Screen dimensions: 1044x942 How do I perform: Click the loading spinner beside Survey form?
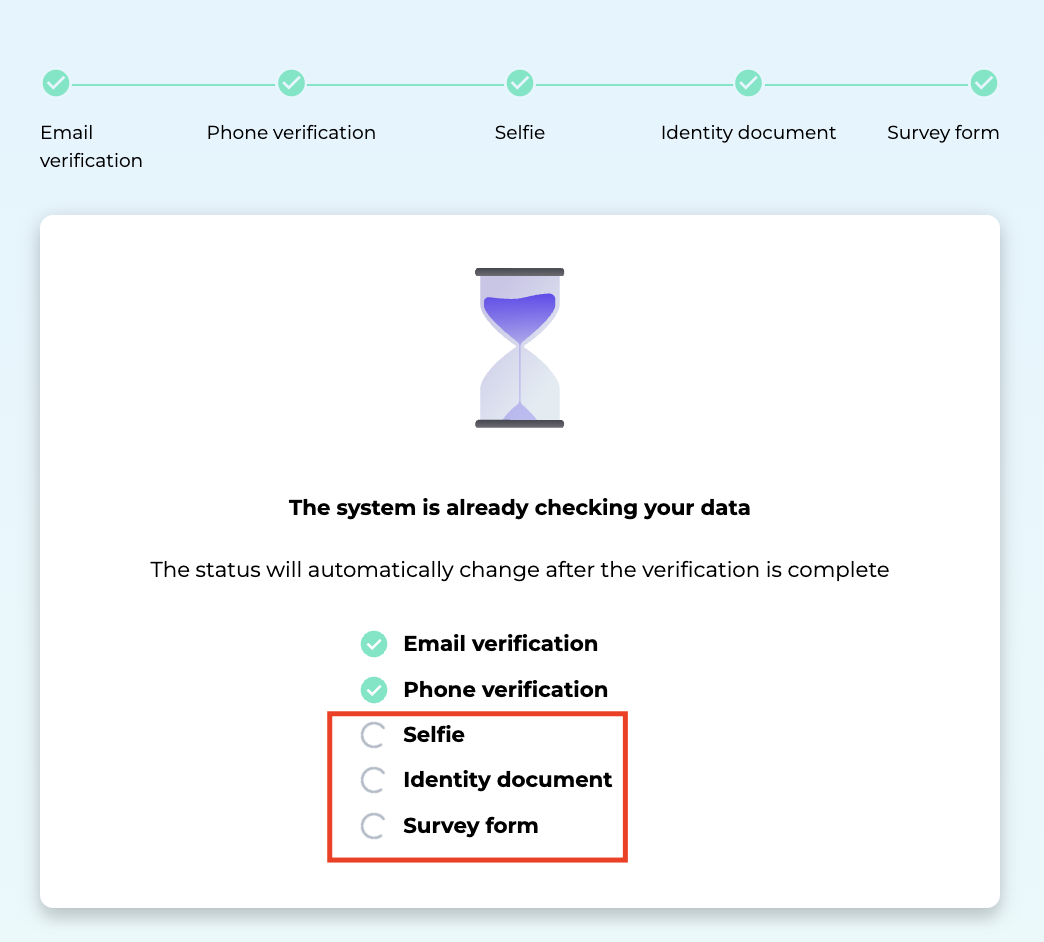tap(373, 826)
